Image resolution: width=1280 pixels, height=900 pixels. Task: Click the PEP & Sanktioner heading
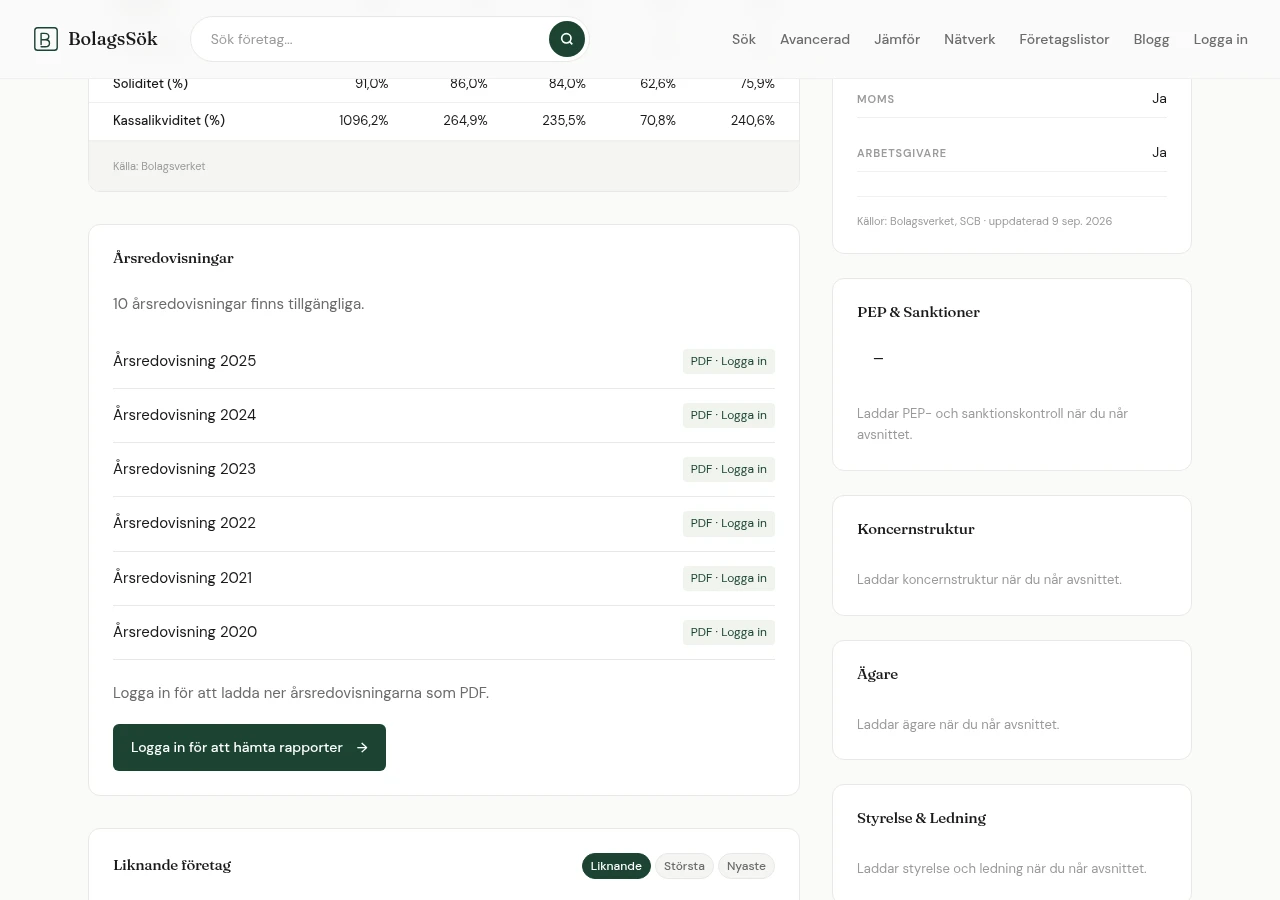pos(918,312)
